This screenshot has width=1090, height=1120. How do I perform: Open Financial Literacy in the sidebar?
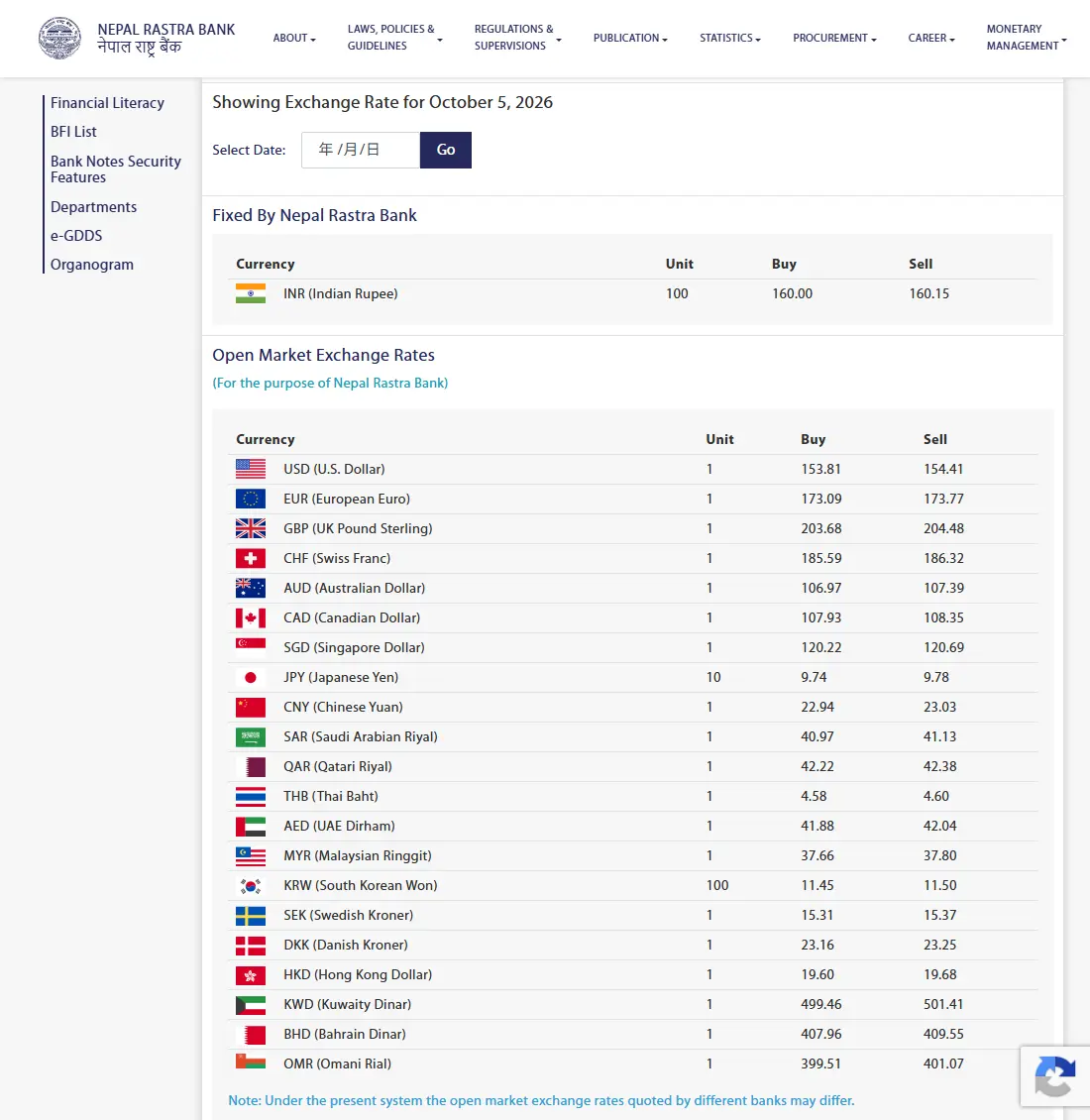coord(107,103)
